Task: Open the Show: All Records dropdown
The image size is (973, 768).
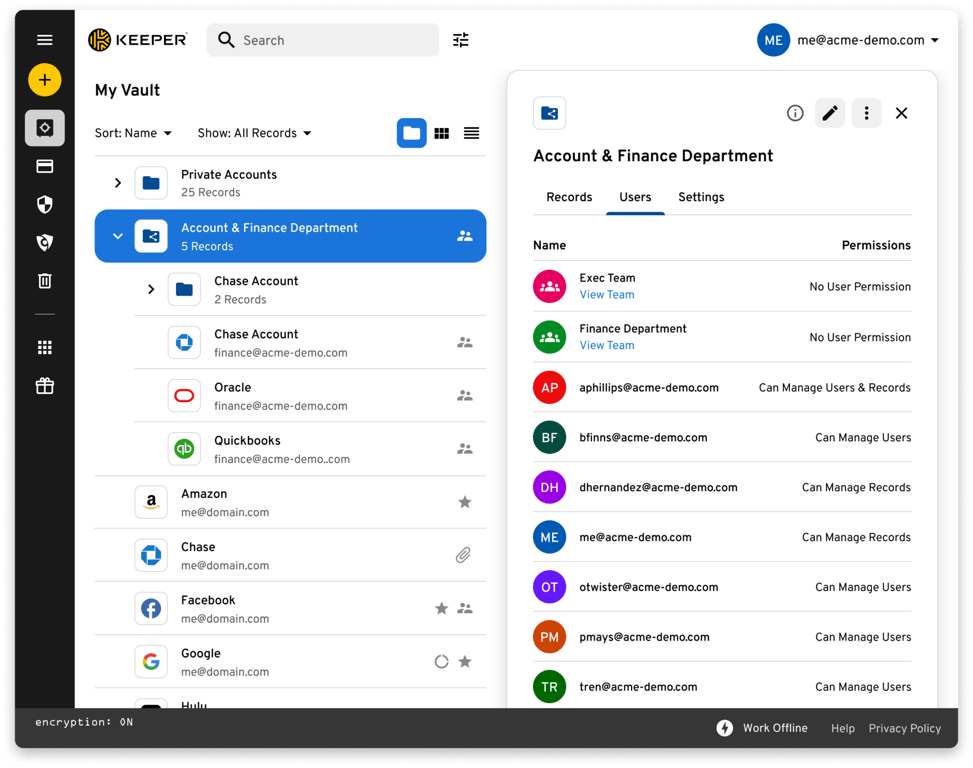Action: [x=254, y=133]
